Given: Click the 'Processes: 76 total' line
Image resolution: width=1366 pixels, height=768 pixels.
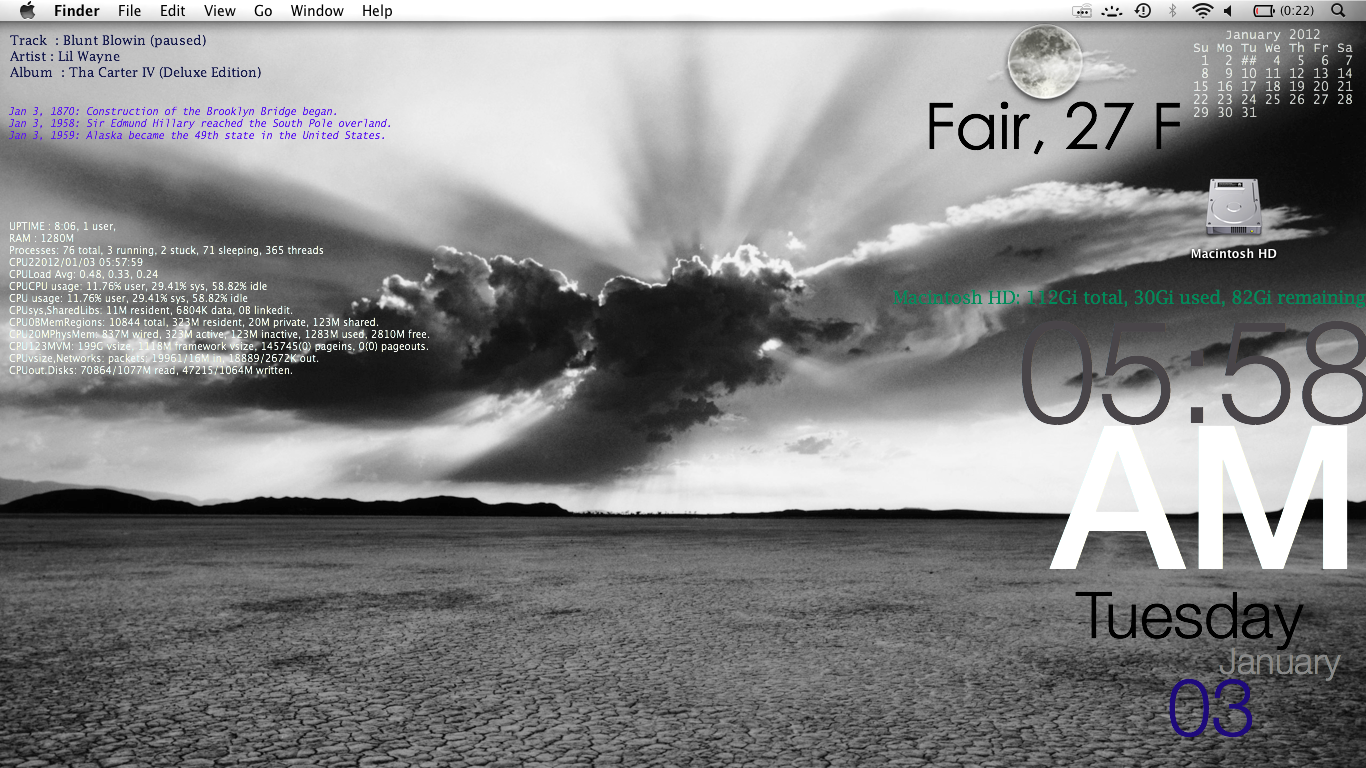Looking at the screenshot, I should click(166, 251).
